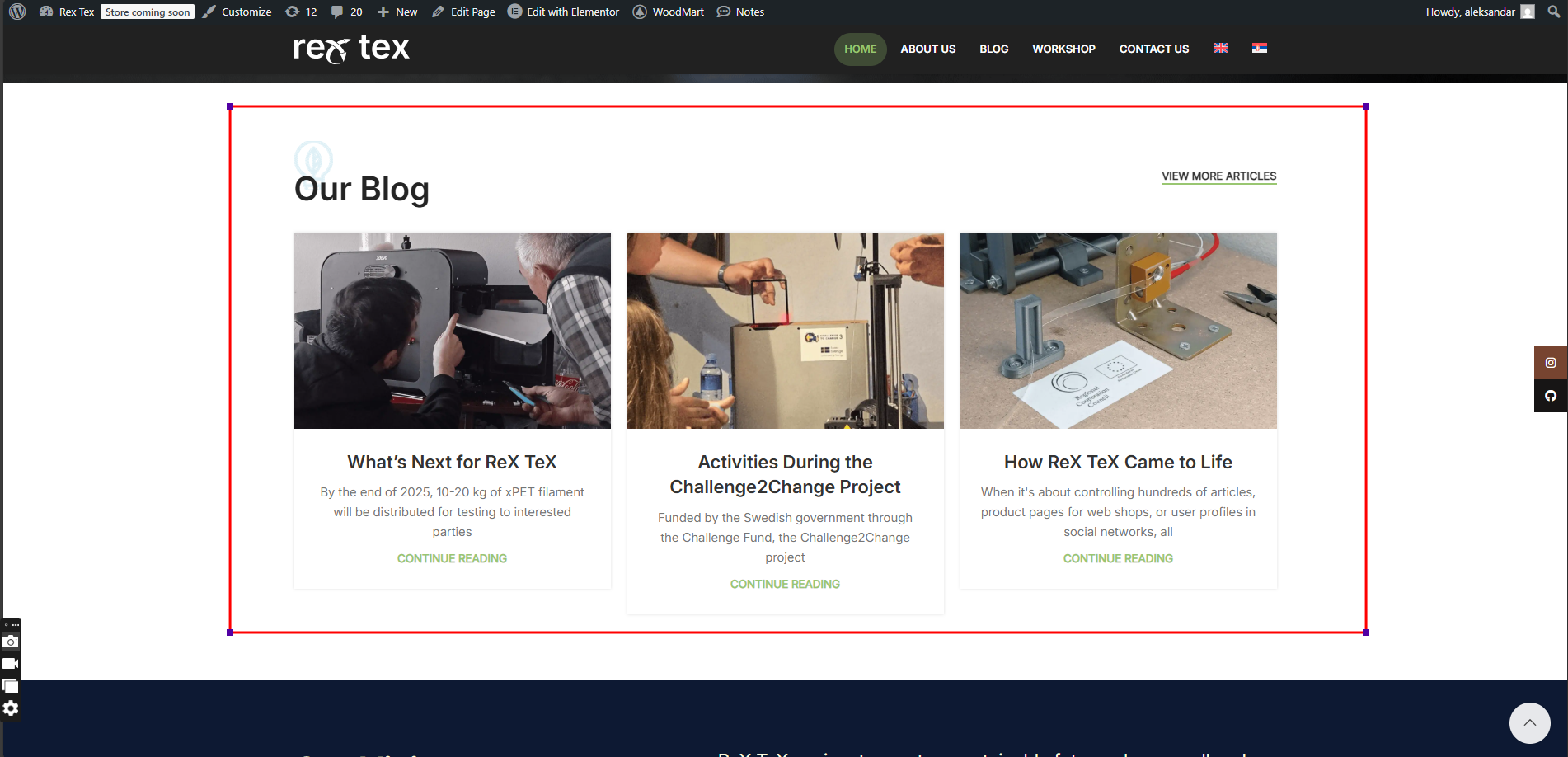Open the New content menu
1568x757 pixels.
[397, 12]
